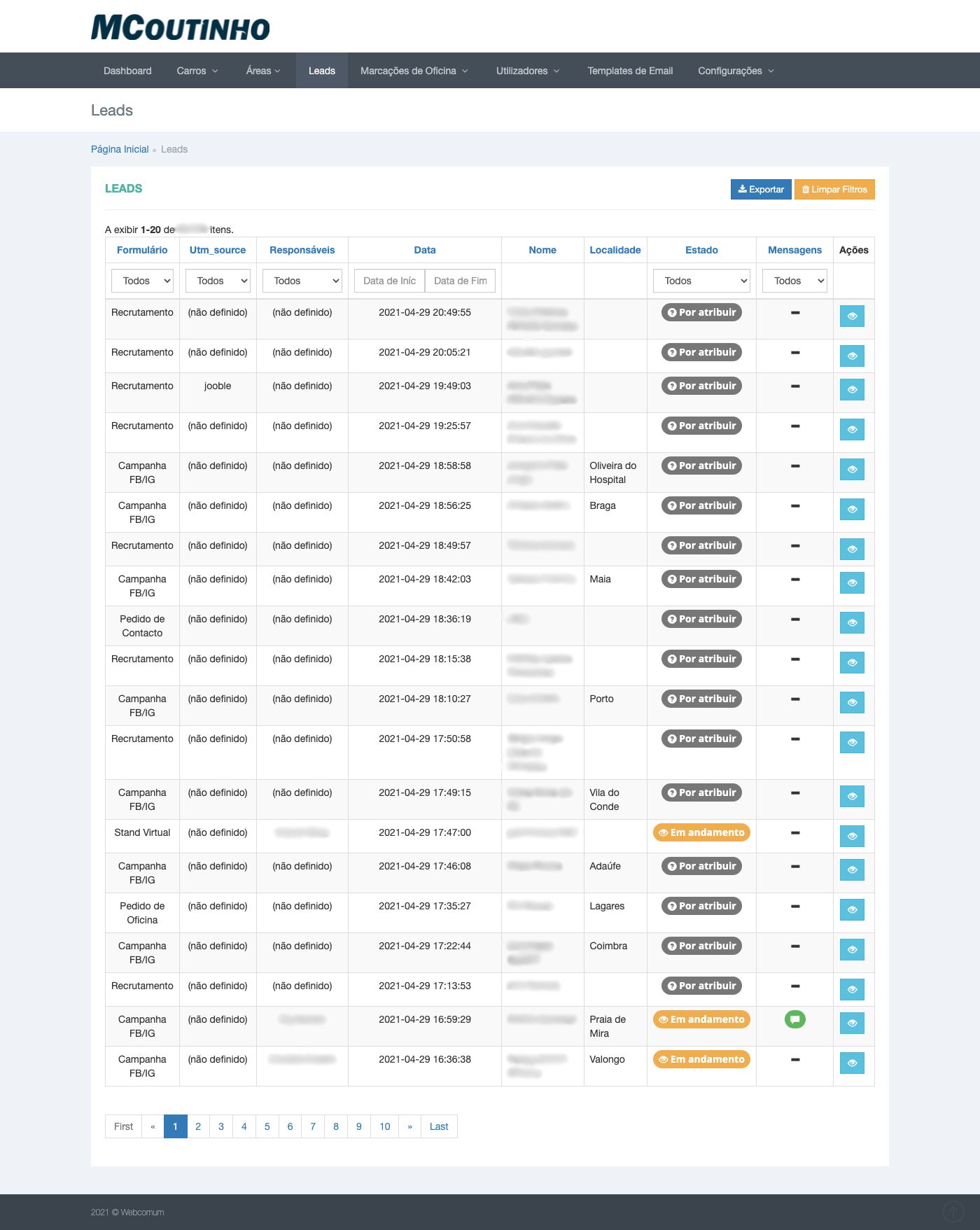This screenshot has width=980, height=1230.
Task: Open Templates de Email page
Action: click(x=629, y=71)
